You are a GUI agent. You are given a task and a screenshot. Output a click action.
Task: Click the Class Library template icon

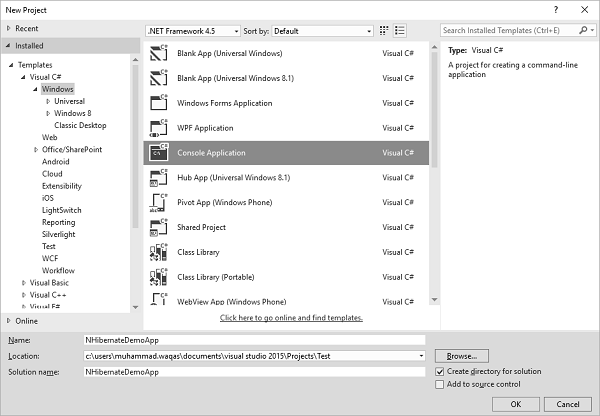(159, 252)
